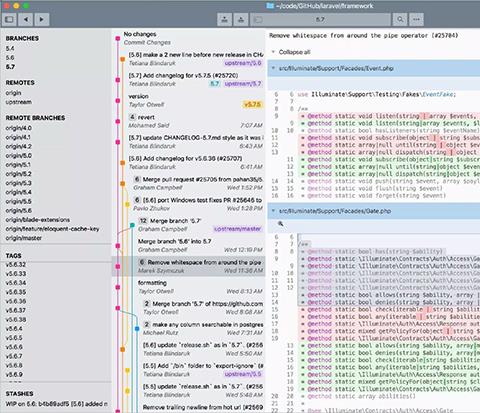
Task: Click the upstream/5.6 ref label
Action: [x=243, y=63]
